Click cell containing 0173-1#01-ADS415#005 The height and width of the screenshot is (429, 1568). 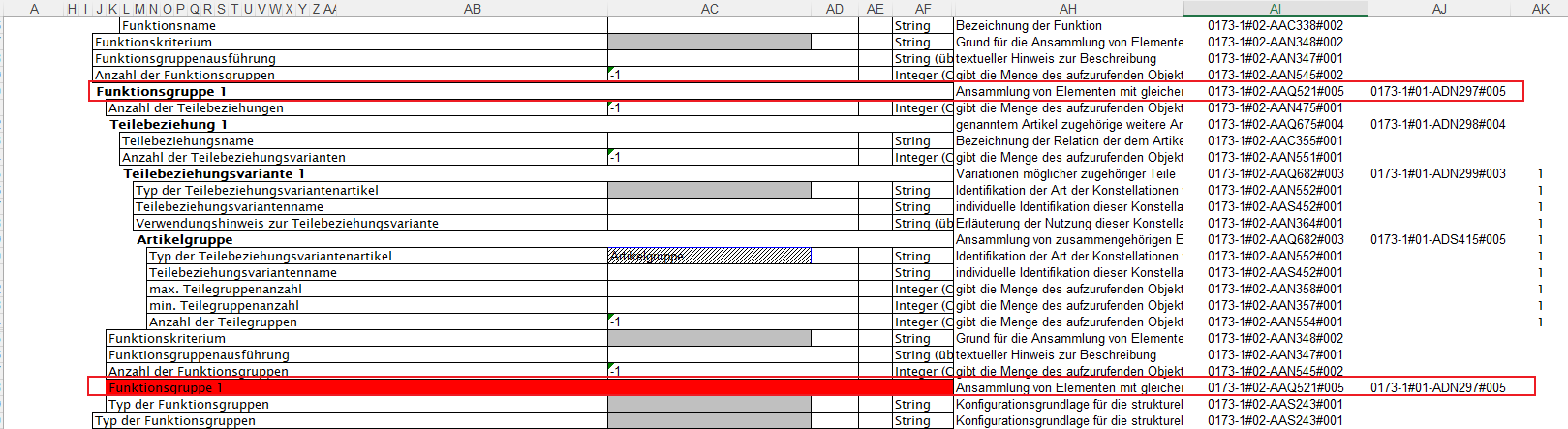(1437, 240)
